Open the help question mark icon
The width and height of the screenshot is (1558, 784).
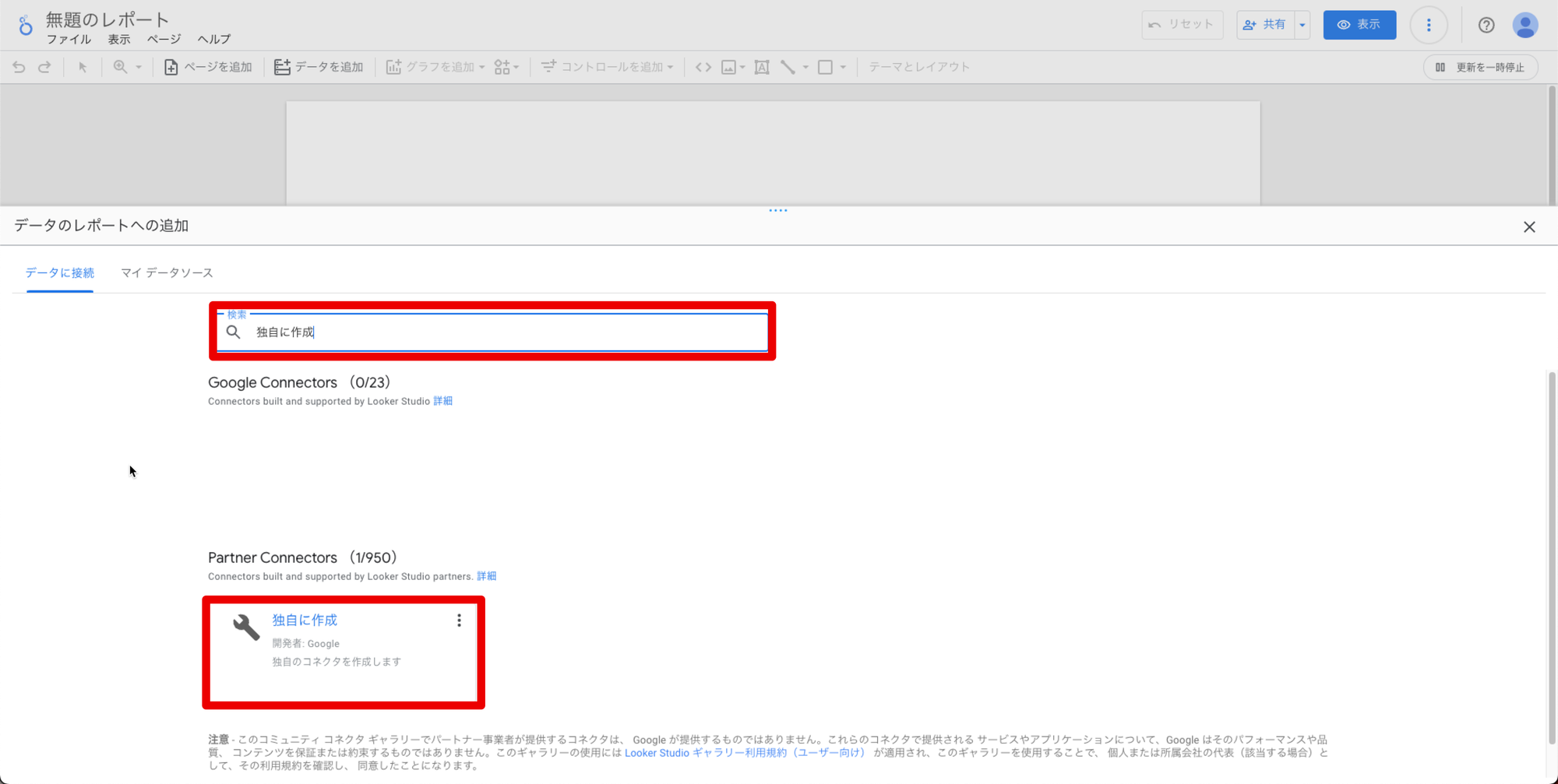point(1486,25)
